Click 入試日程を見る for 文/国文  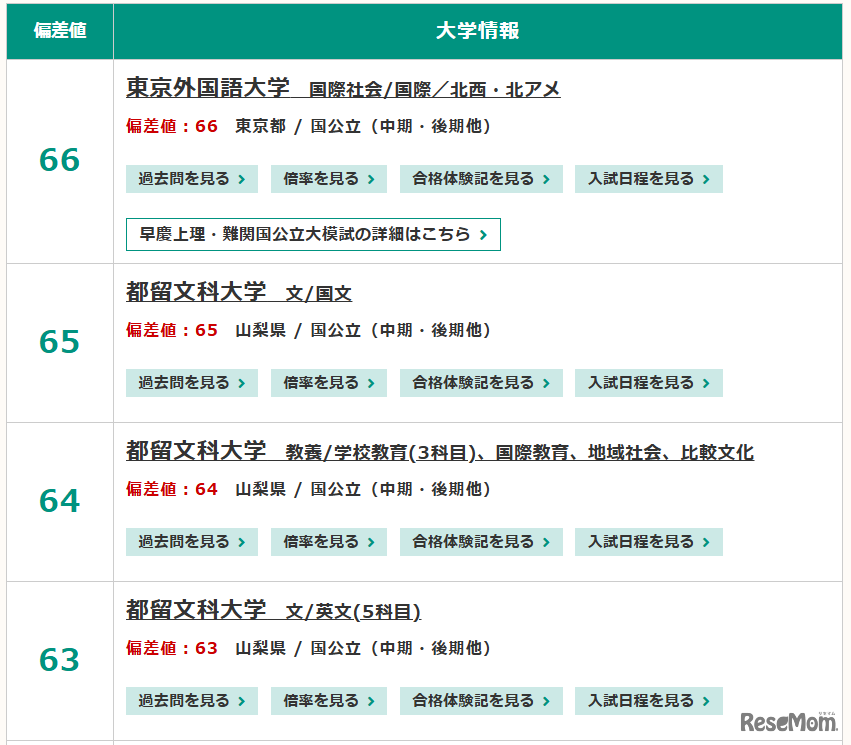click(x=648, y=383)
